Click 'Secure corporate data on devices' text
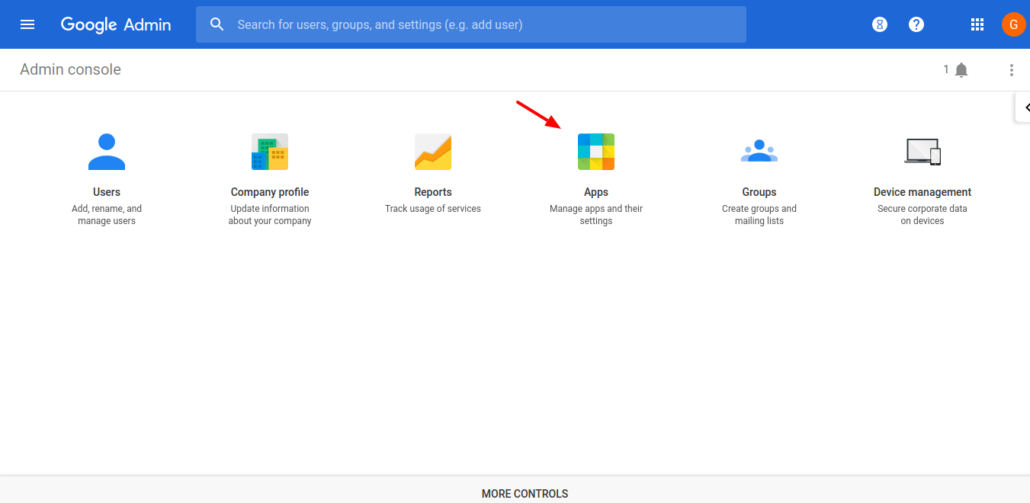The height and width of the screenshot is (503, 1030). (x=922, y=215)
